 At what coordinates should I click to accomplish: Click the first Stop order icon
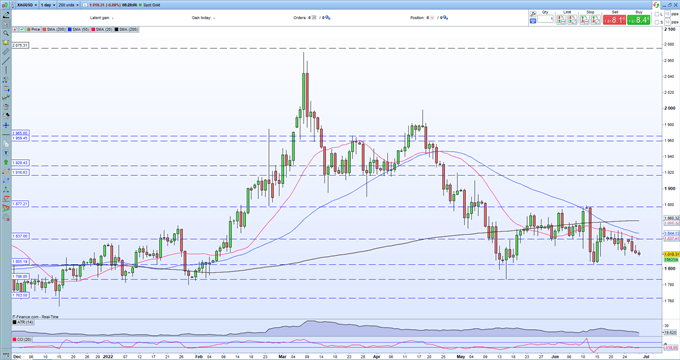tap(585, 20)
